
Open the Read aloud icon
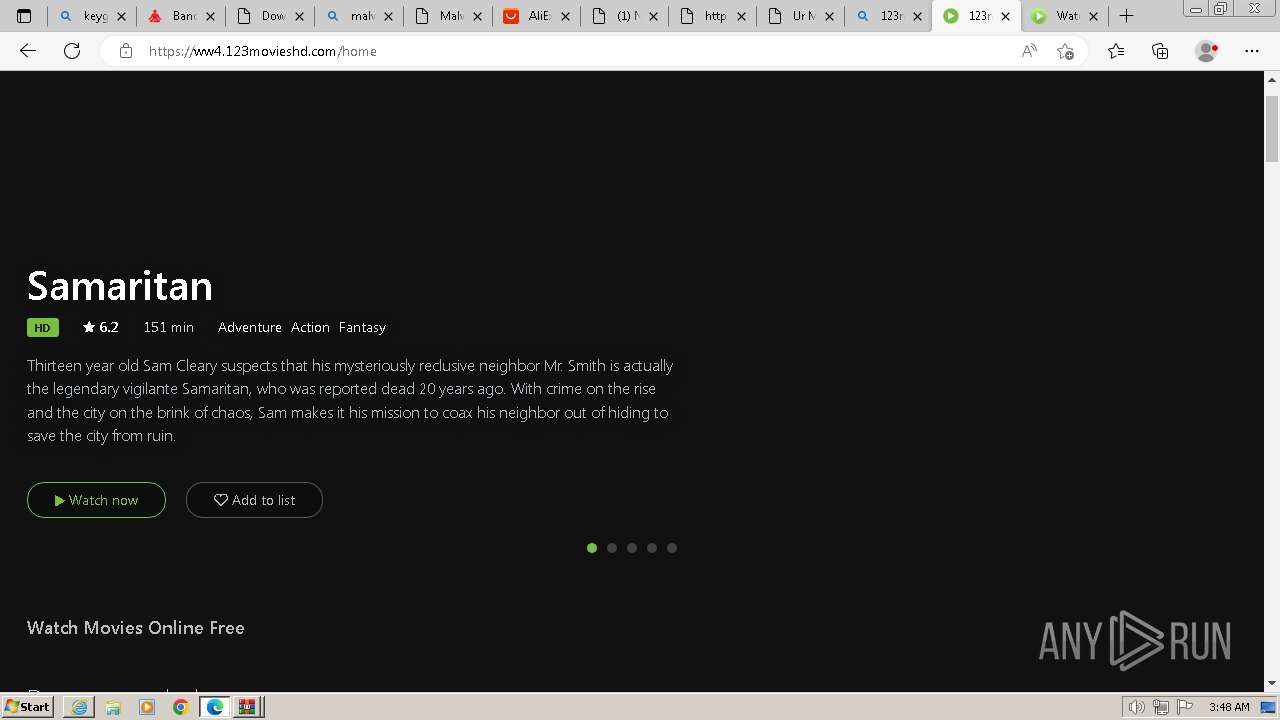(1029, 51)
